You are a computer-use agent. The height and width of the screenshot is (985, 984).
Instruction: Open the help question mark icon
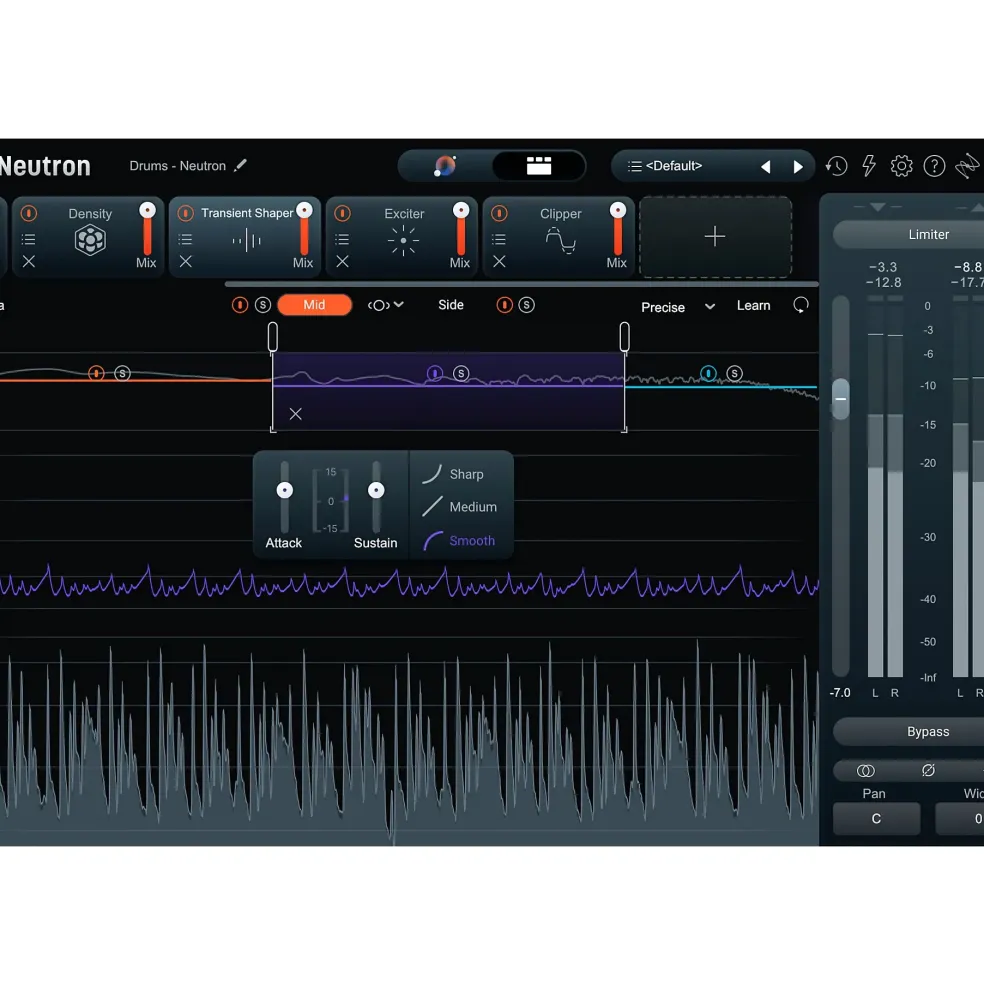click(934, 166)
